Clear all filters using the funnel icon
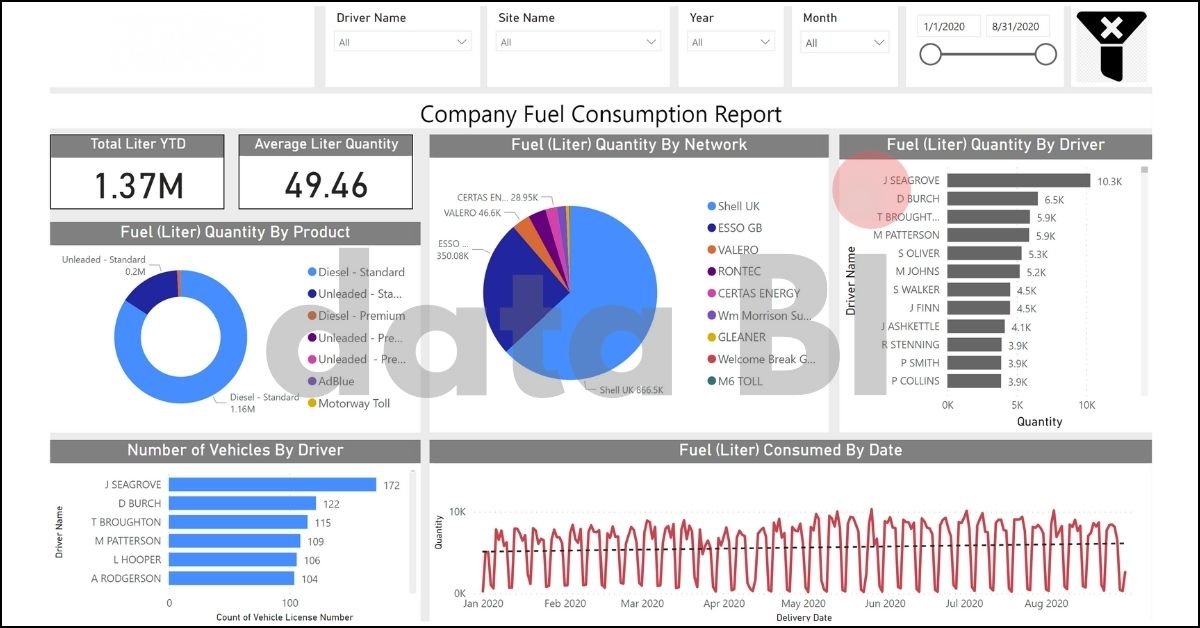Screen dimensions: 1200x628 1110,45
